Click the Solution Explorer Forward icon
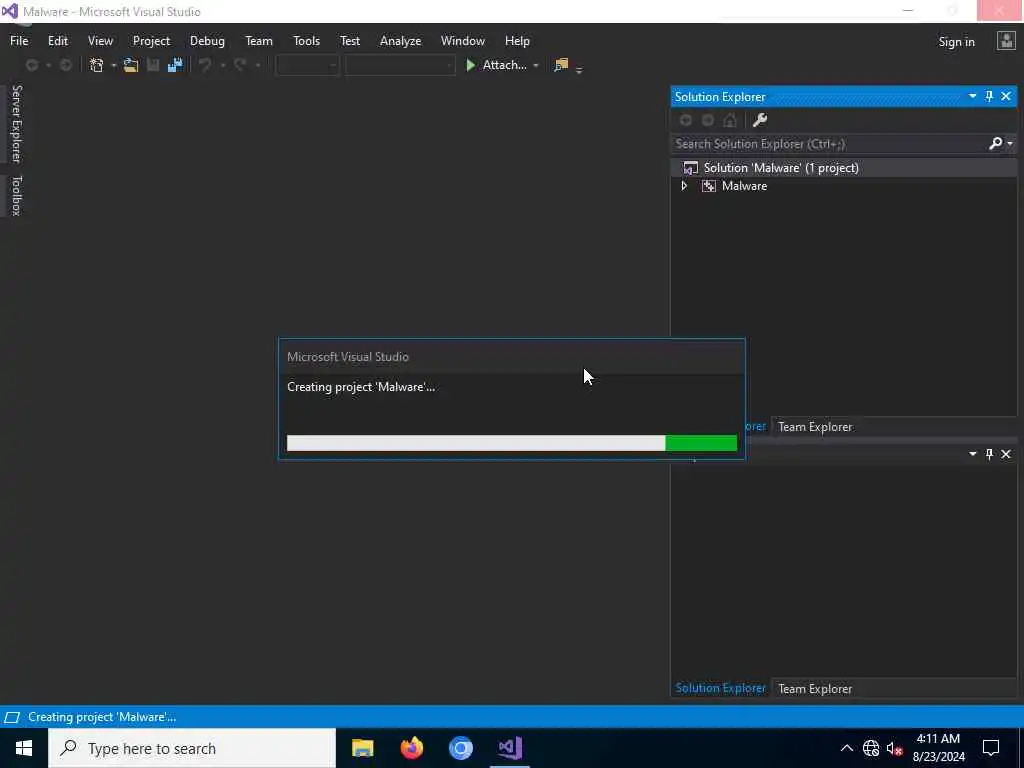The width and height of the screenshot is (1024, 768). 708,120
